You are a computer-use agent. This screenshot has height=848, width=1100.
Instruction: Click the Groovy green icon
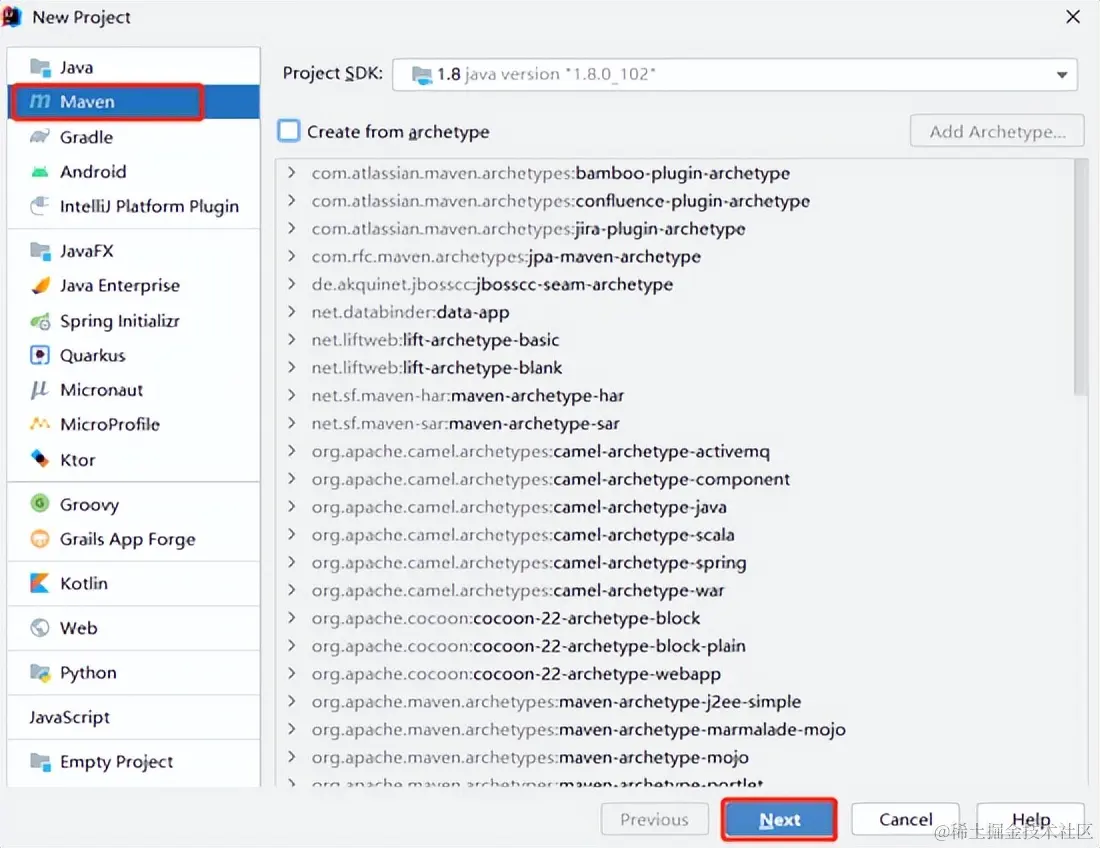point(40,504)
